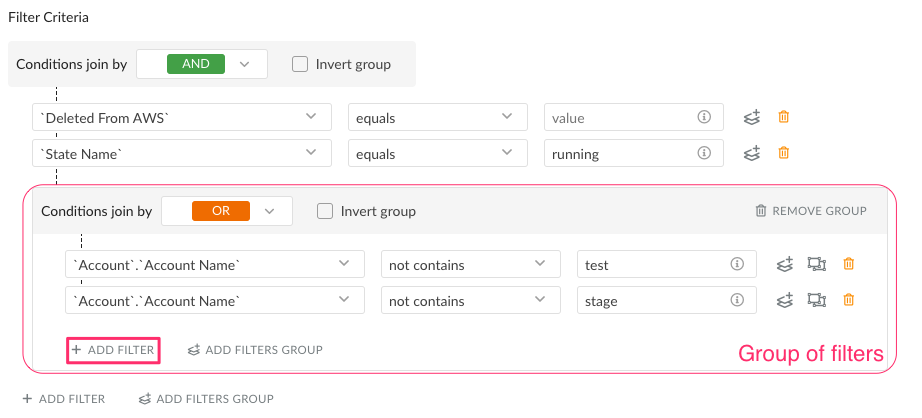
Task: Open the OR conditions join dropdown
Action: (x=226, y=211)
